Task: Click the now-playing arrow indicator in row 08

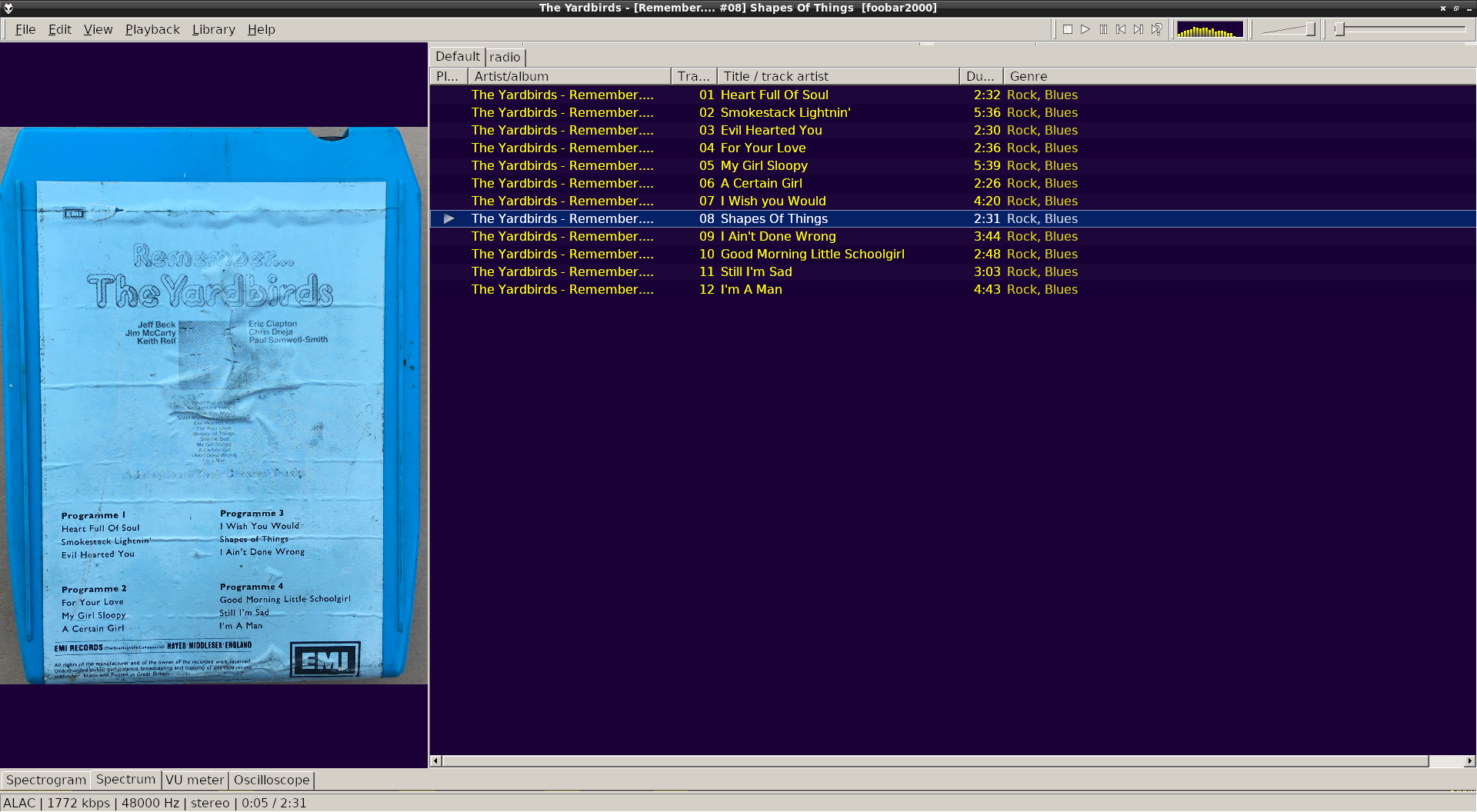Action: coord(449,218)
